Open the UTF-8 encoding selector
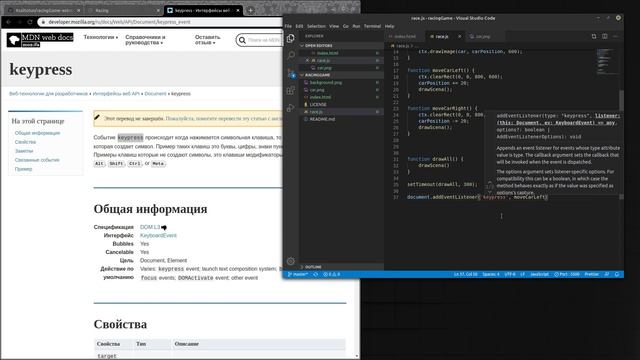Screen dimensions: 640x360 click(x=510, y=274)
